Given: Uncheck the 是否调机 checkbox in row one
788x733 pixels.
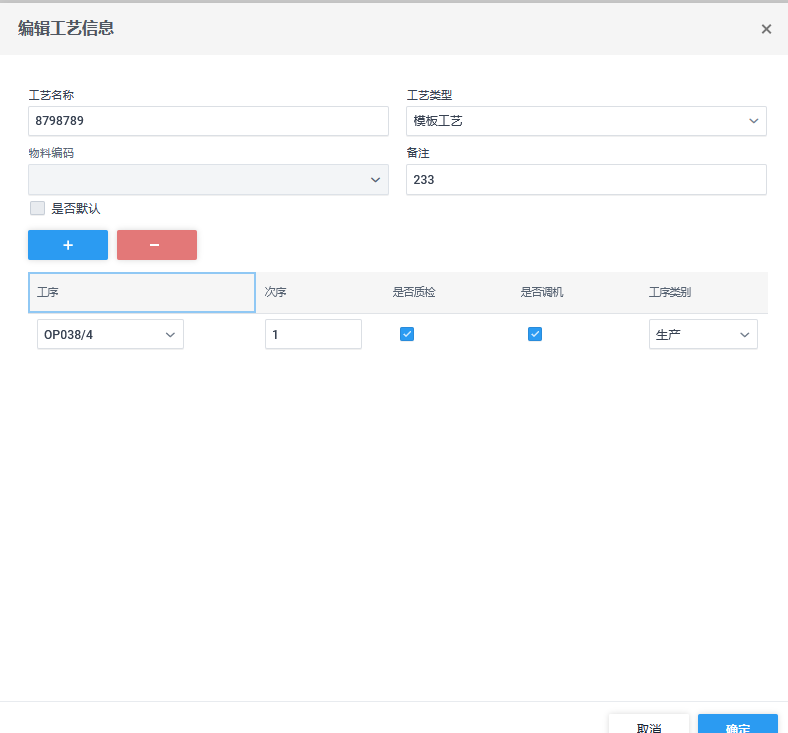Looking at the screenshot, I should point(535,334).
